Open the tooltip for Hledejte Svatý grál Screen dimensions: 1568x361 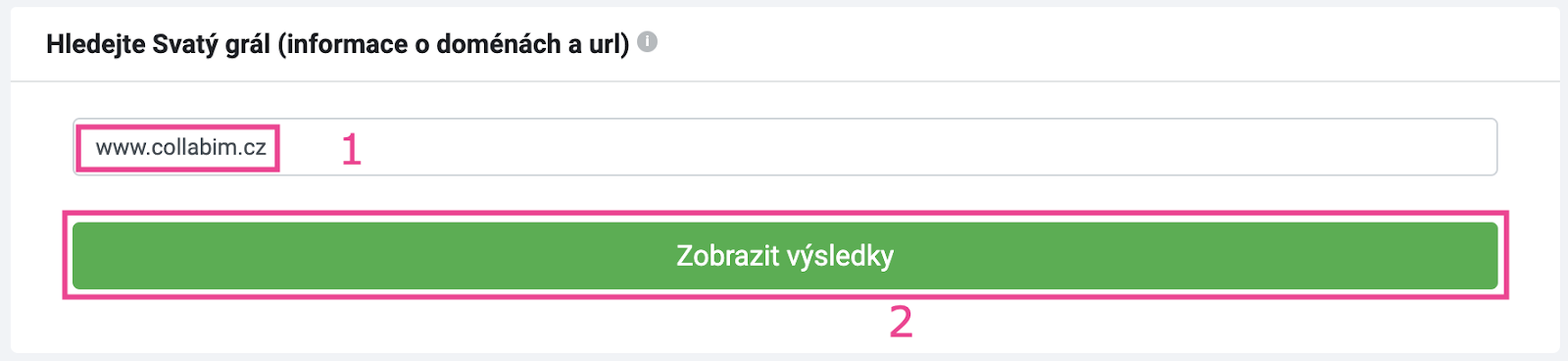(648, 42)
